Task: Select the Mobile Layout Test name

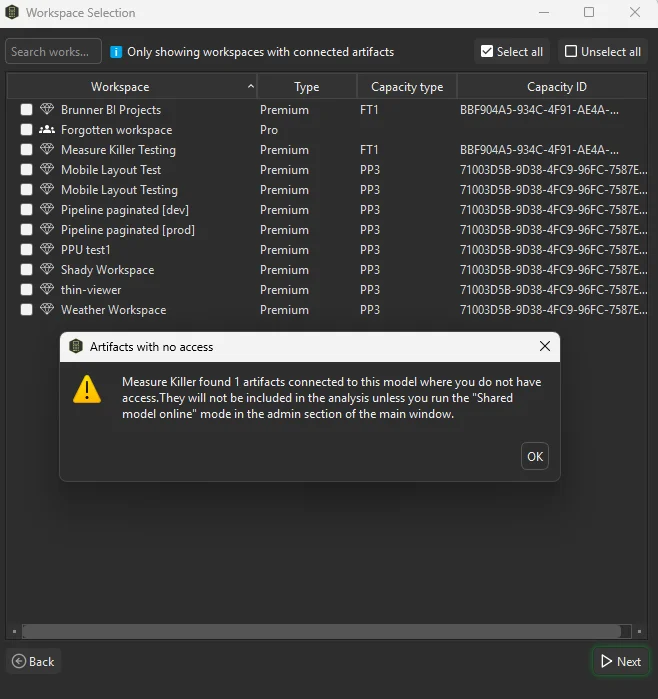Action: coord(111,170)
